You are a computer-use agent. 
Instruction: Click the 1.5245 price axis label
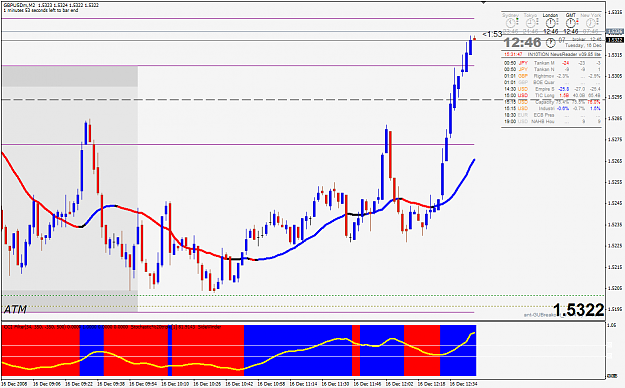click(x=615, y=203)
